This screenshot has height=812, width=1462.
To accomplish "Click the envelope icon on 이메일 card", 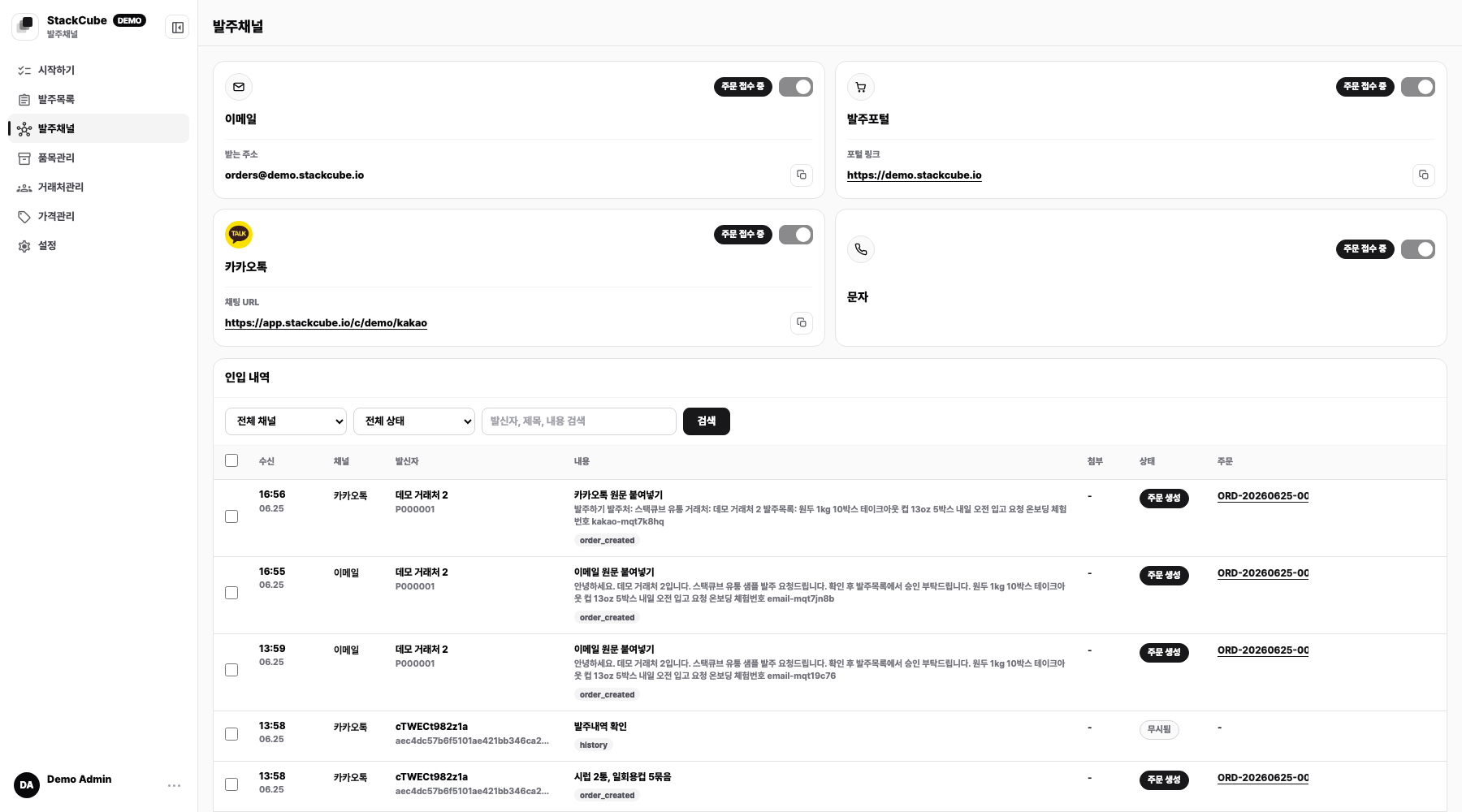I will point(239,87).
